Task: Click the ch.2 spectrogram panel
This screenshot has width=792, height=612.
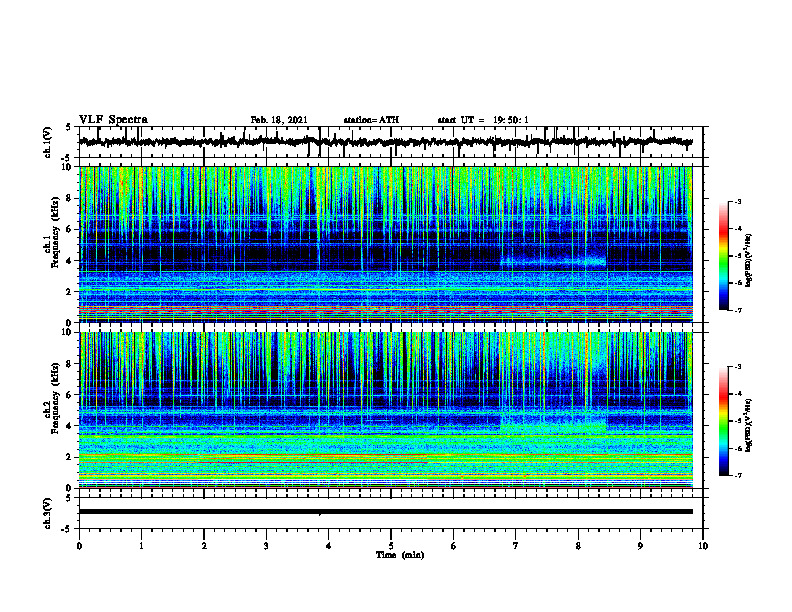Action: click(386, 410)
